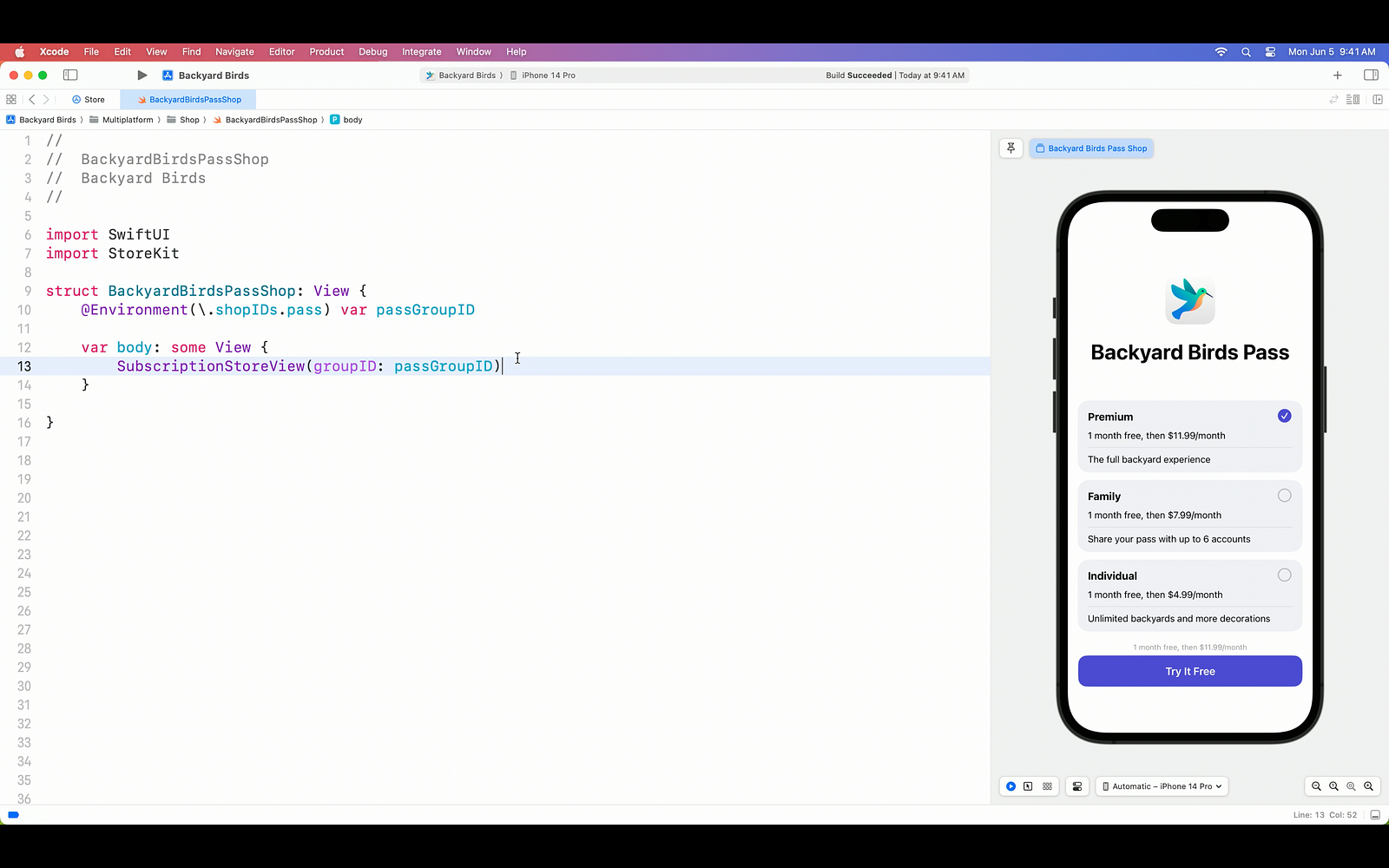Run the Backyard Birds scheme
This screenshot has width=1389, height=868.
coord(142,76)
